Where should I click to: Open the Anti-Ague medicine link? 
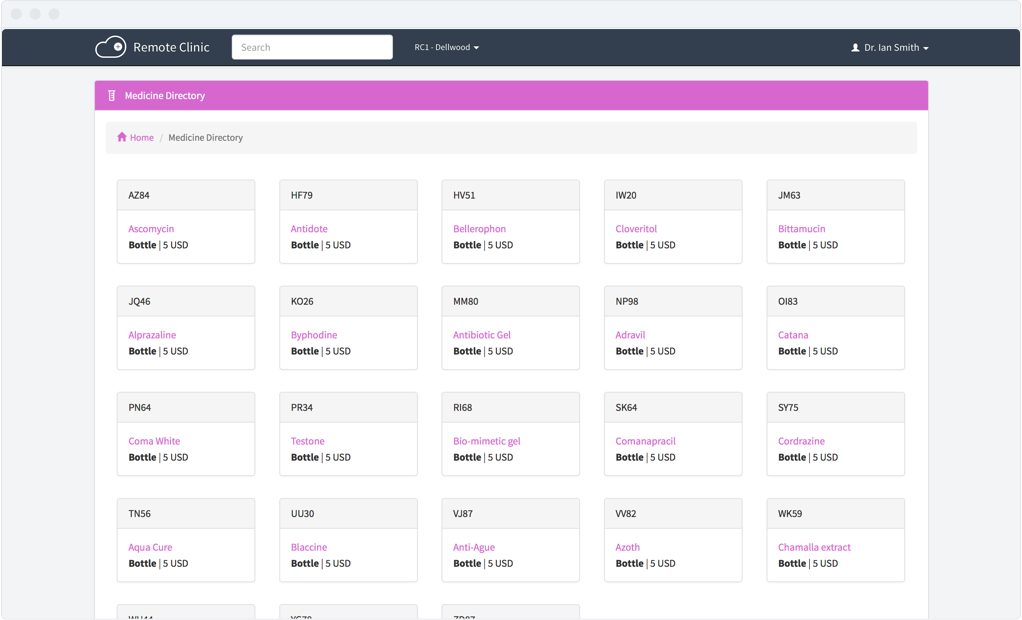(473, 547)
